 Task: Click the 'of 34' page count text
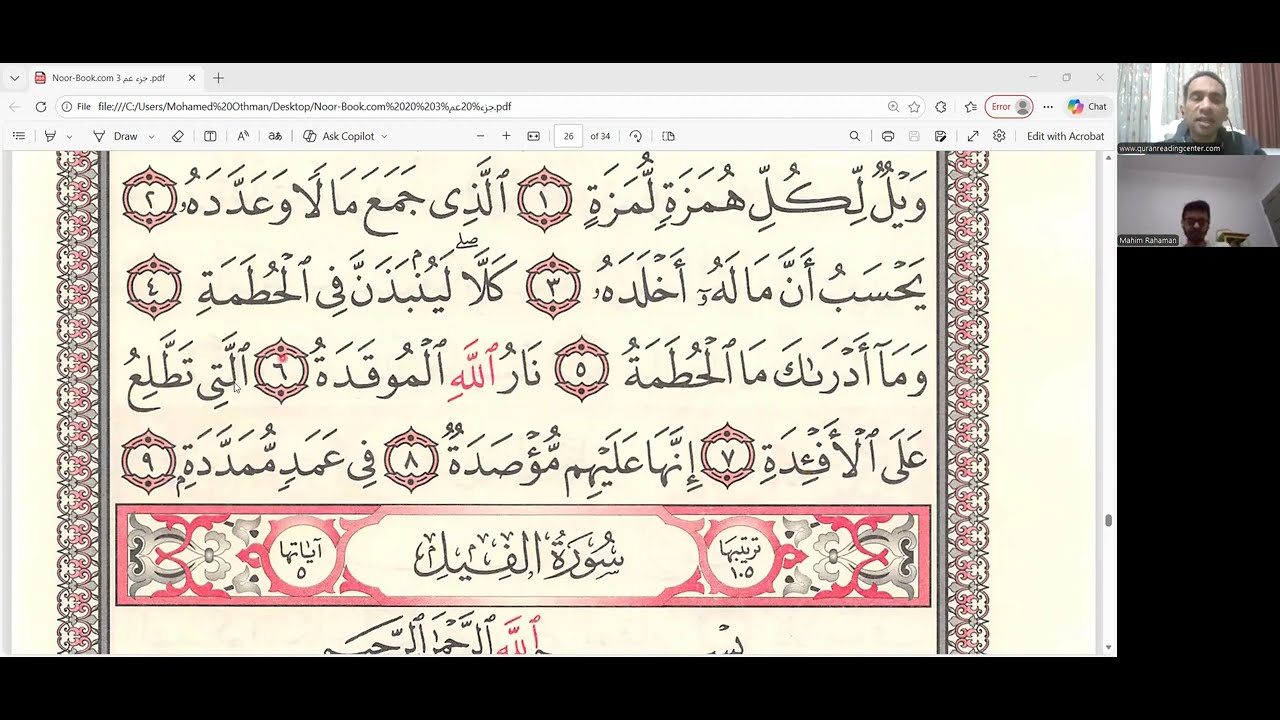tap(600, 136)
